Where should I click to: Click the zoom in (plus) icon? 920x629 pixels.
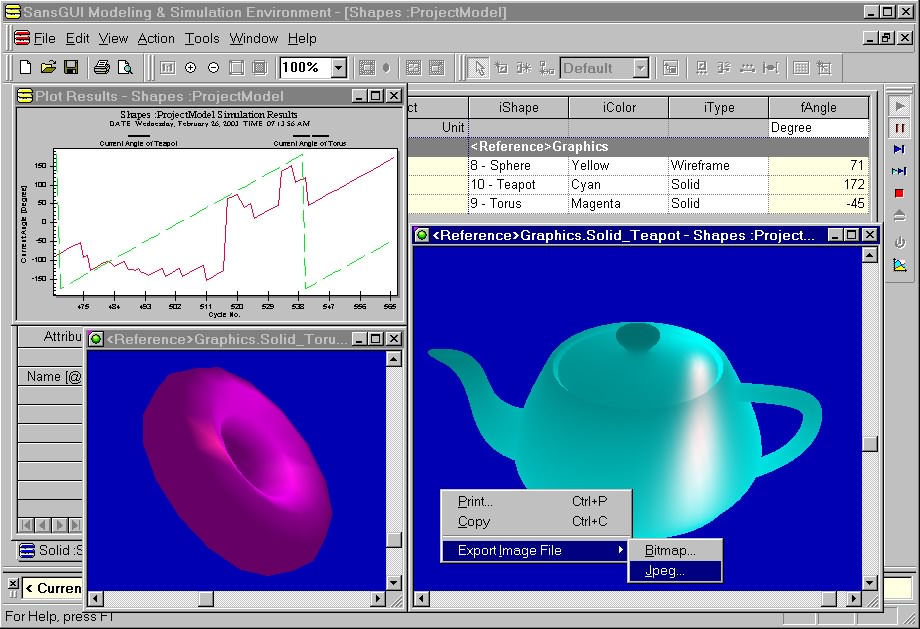click(x=190, y=68)
